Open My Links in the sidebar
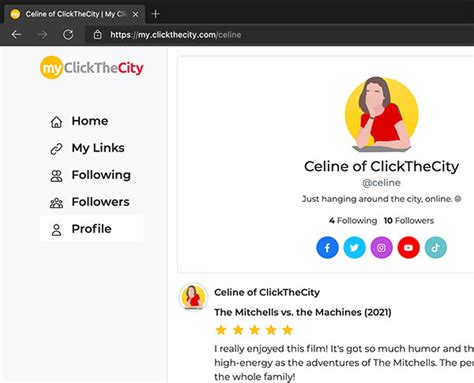474x383 pixels. click(x=92, y=148)
